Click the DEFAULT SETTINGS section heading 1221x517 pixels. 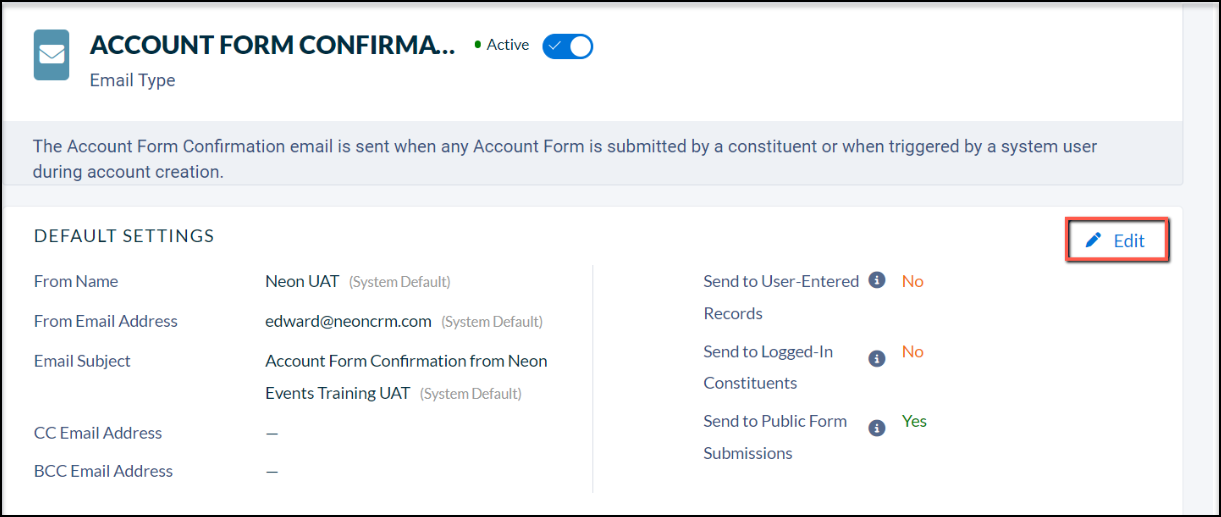[124, 236]
